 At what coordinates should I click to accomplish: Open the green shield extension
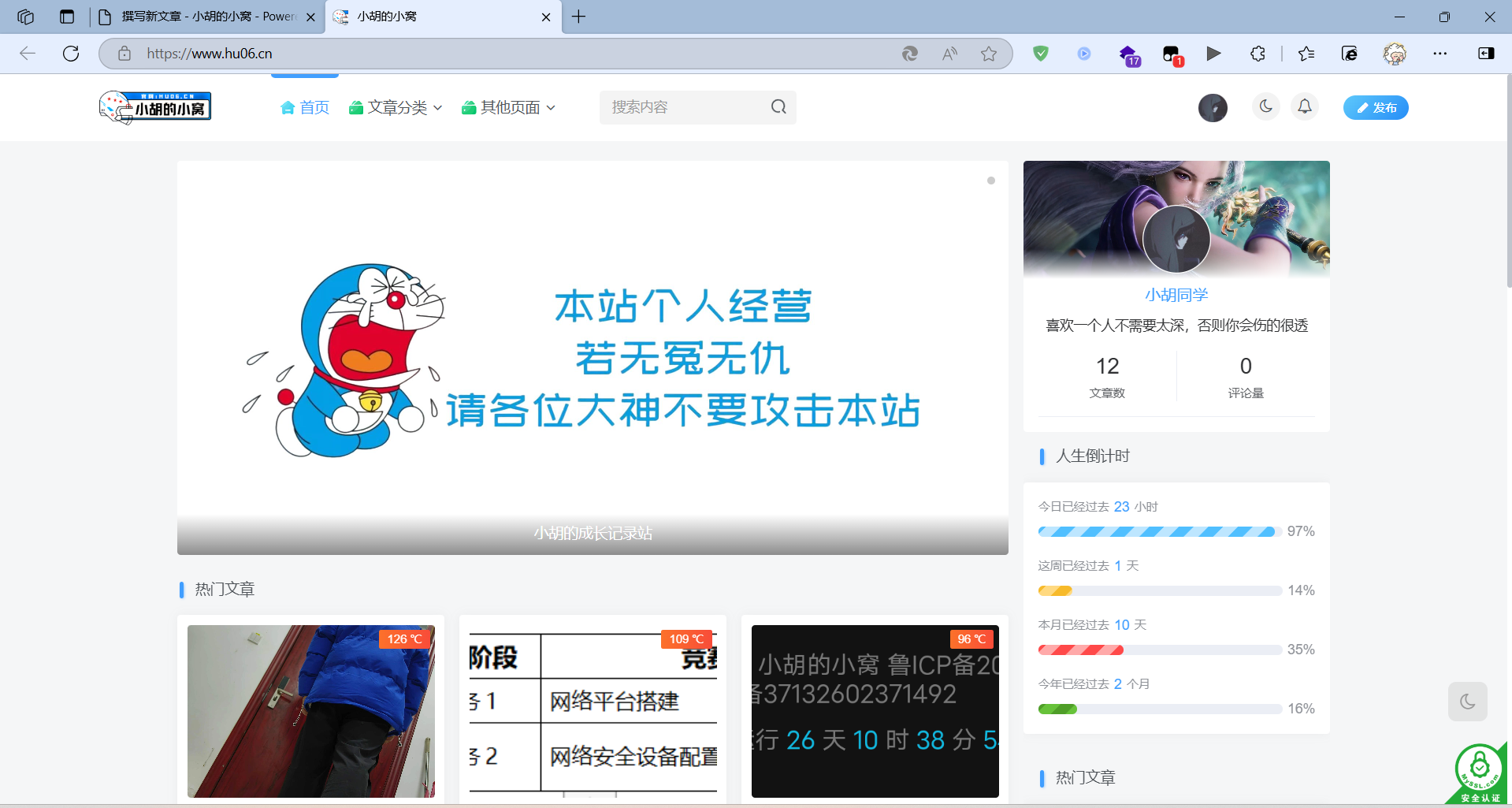tap(1041, 54)
